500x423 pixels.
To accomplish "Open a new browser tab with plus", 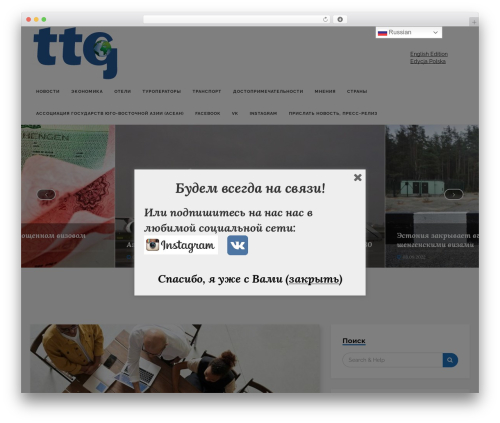I will click(474, 22).
